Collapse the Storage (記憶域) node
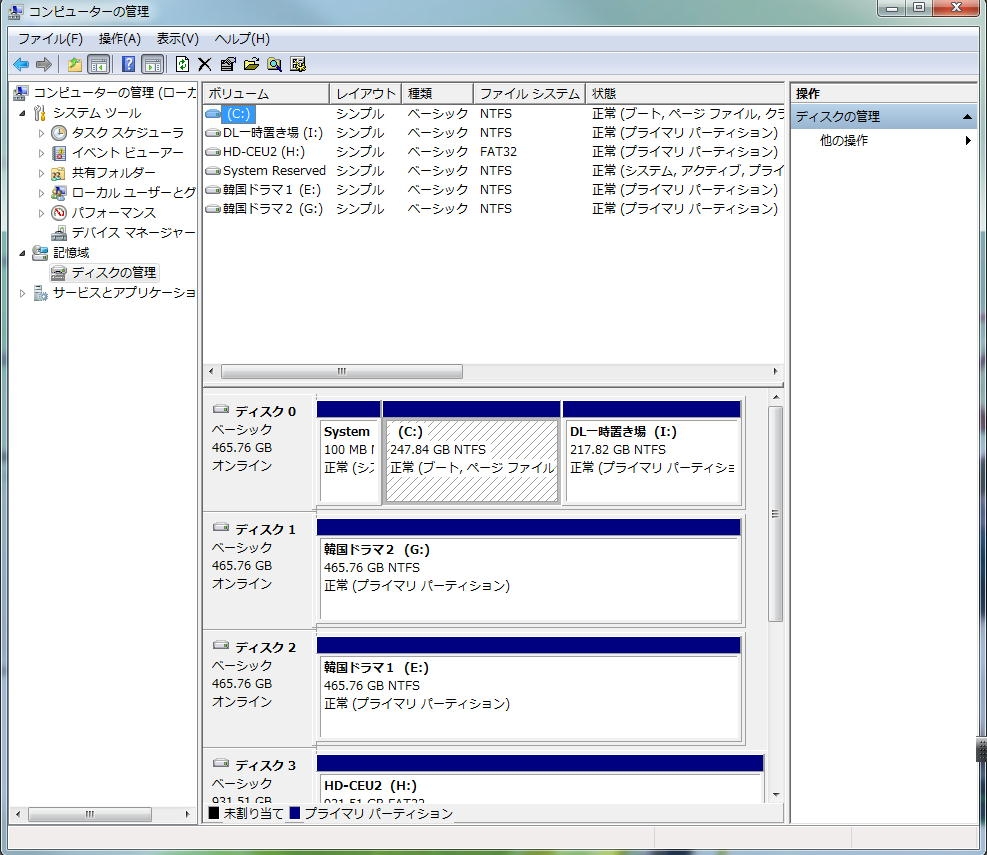Screen dimensions: 987x855 [x=22, y=253]
